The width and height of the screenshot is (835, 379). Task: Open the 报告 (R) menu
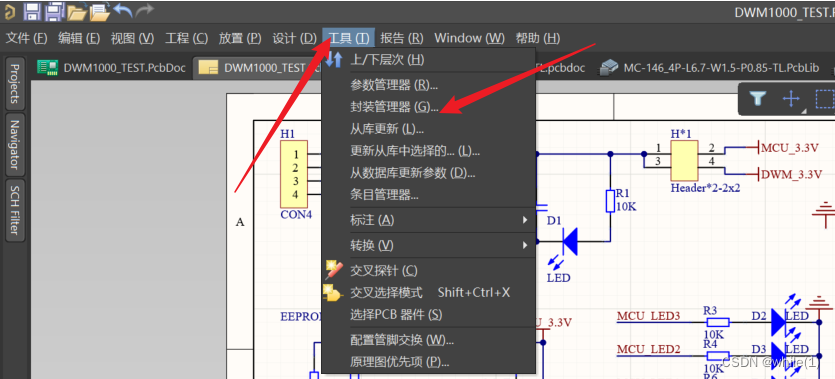pos(402,38)
